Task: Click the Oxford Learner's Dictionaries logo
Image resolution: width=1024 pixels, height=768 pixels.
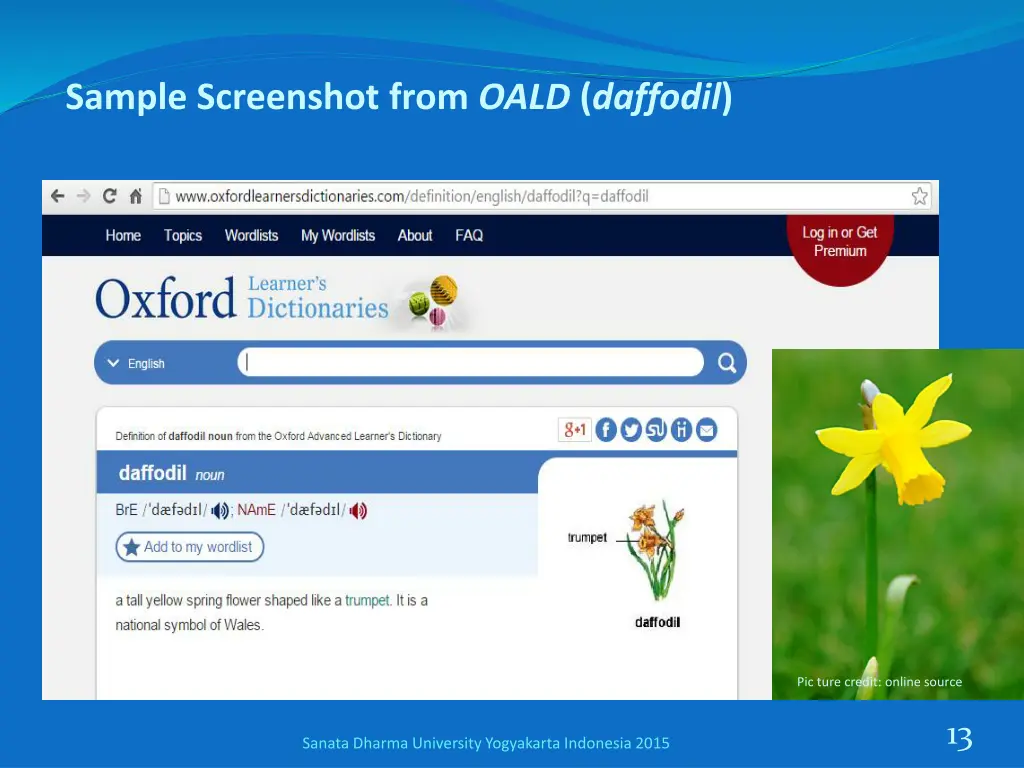Action: (276, 300)
